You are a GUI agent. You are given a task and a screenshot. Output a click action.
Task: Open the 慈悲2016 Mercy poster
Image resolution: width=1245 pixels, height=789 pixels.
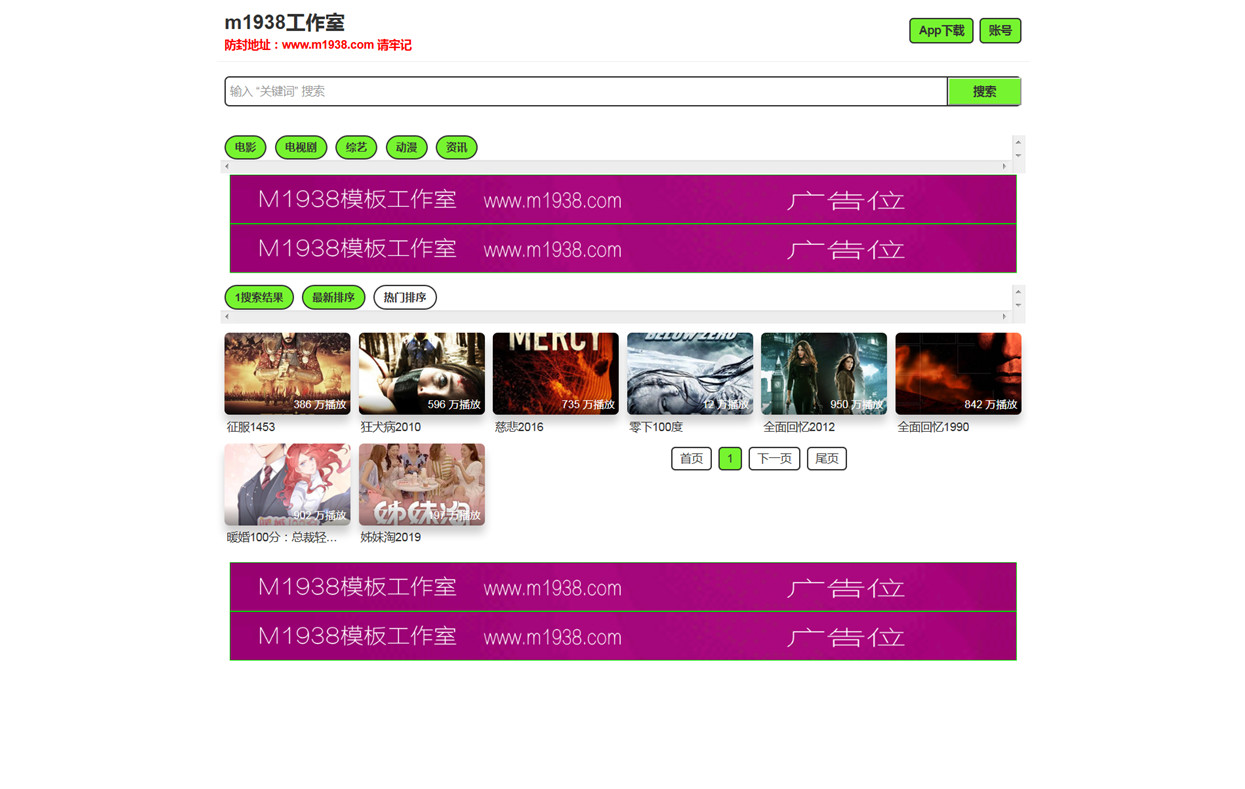click(555, 374)
